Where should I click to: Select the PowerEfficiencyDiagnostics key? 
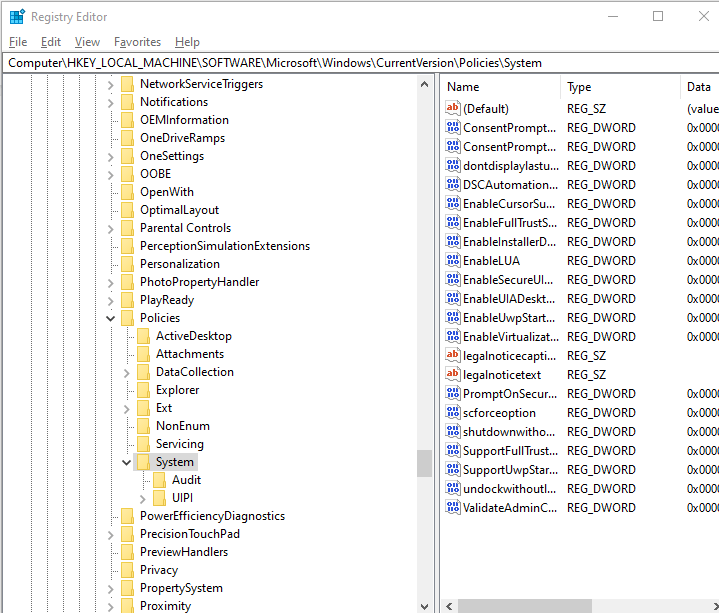(x=212, y=516)
